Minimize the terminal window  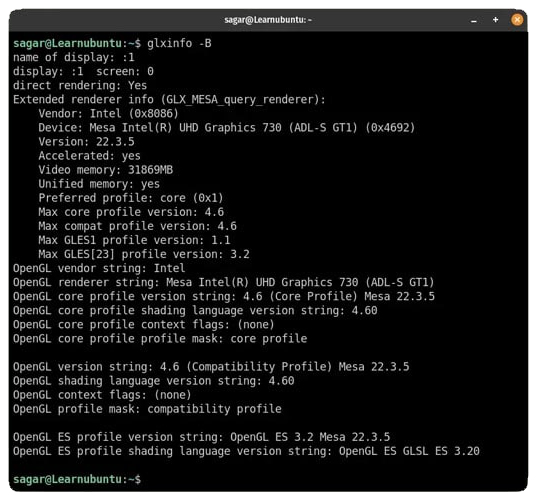click(x=474, y=20)
